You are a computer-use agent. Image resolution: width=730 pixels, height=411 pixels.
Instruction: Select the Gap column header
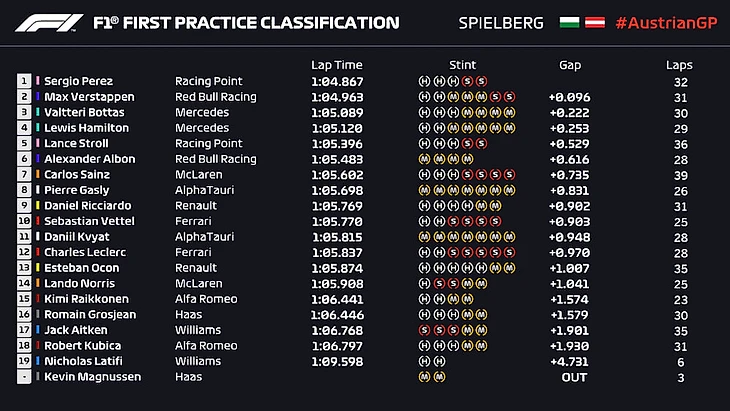[x=570, y=65]
